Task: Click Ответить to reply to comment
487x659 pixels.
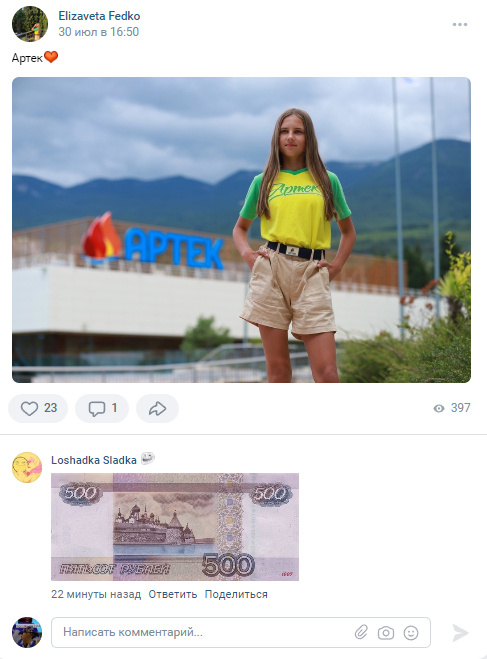Action: pyautogui.click(x=173, y=594)
